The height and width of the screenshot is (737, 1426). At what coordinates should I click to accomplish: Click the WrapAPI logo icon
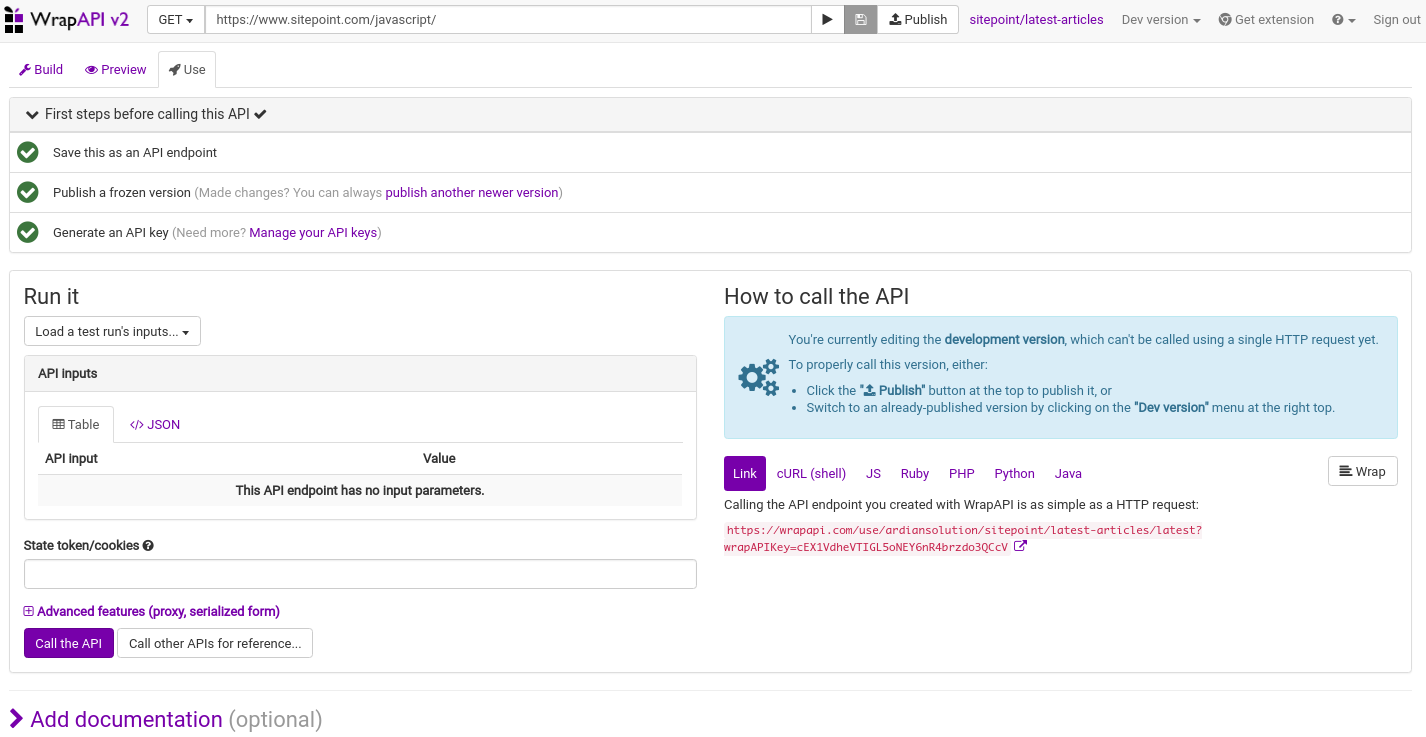14,19
